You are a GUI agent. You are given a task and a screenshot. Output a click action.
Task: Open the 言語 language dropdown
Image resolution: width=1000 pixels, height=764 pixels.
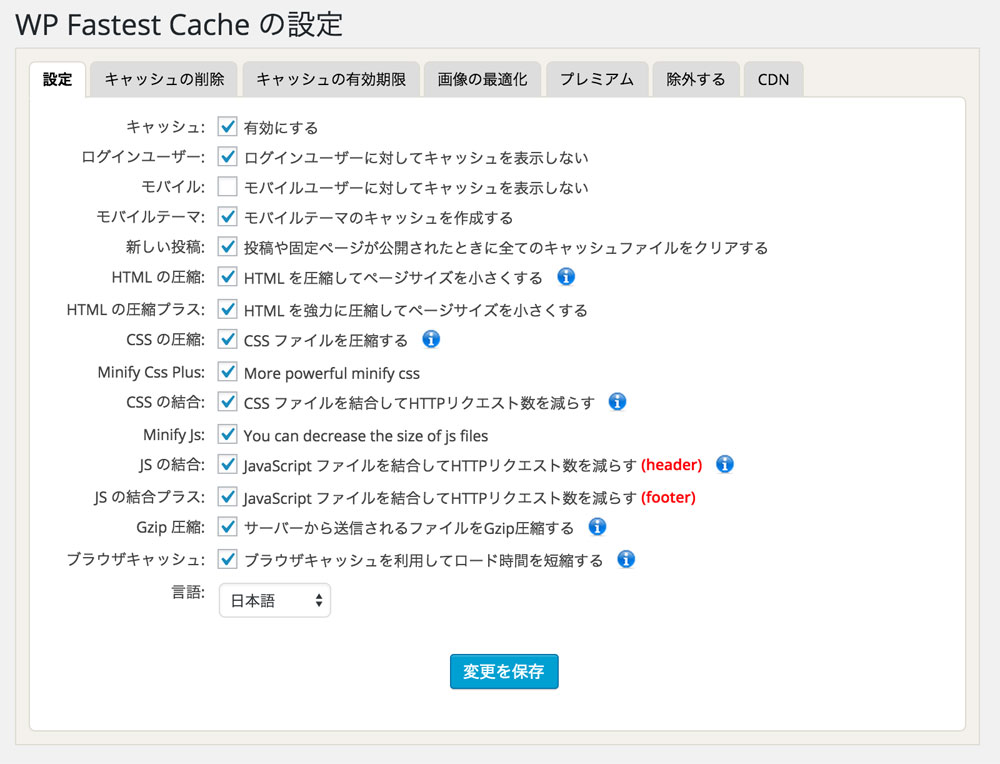tap(275, 600)
